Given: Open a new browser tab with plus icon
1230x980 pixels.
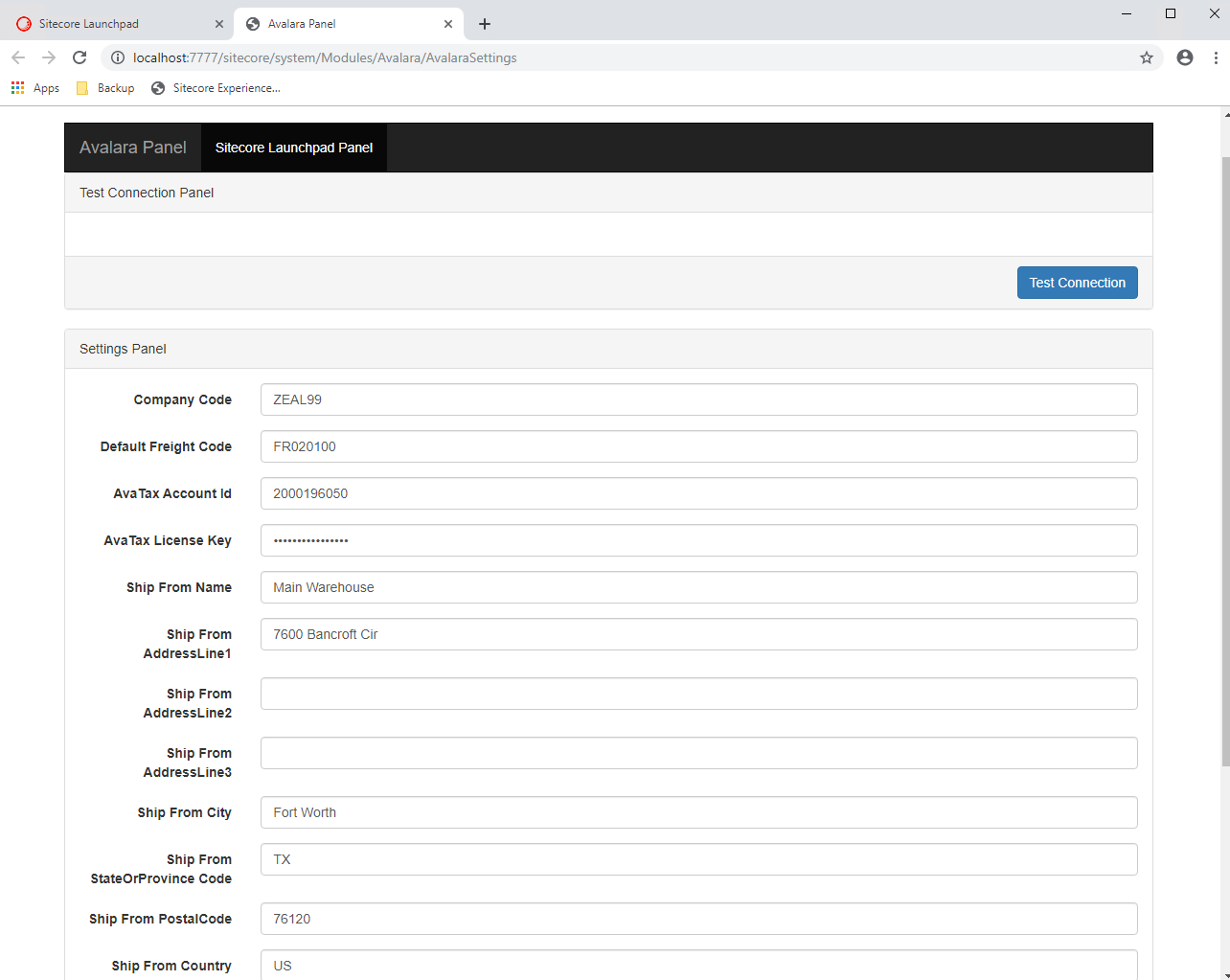Looking at the screenshot, I should click(x=485, y=24).
